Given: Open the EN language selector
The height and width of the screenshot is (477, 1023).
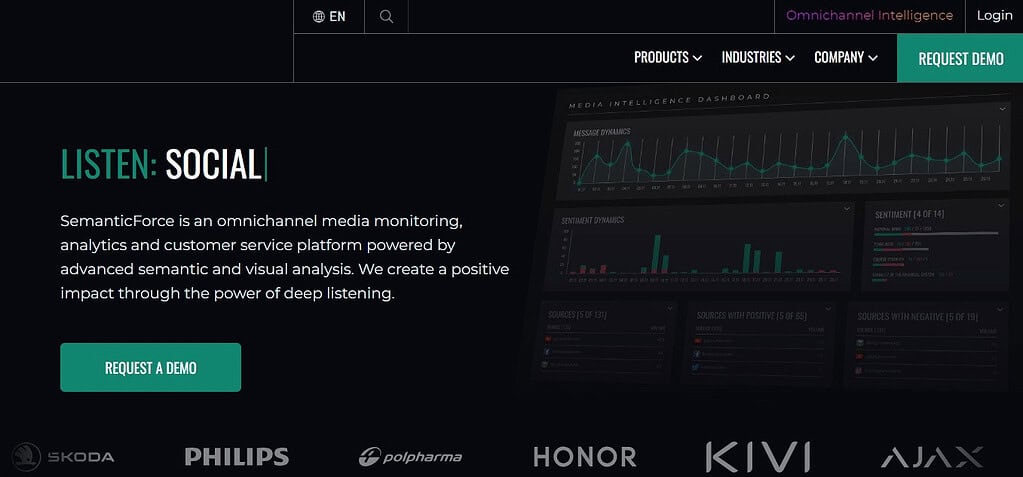Looking at the screenshot, I should 329,16.
